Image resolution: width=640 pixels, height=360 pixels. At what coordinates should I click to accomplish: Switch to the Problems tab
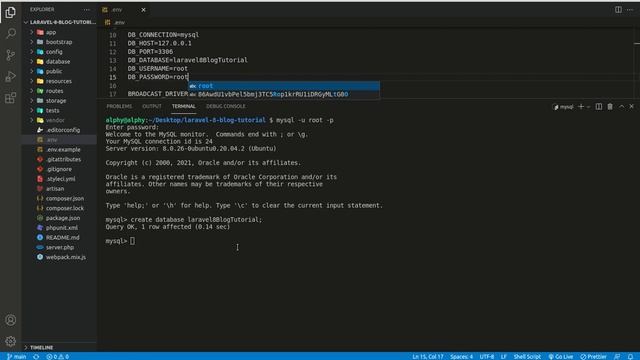point(119,106)
